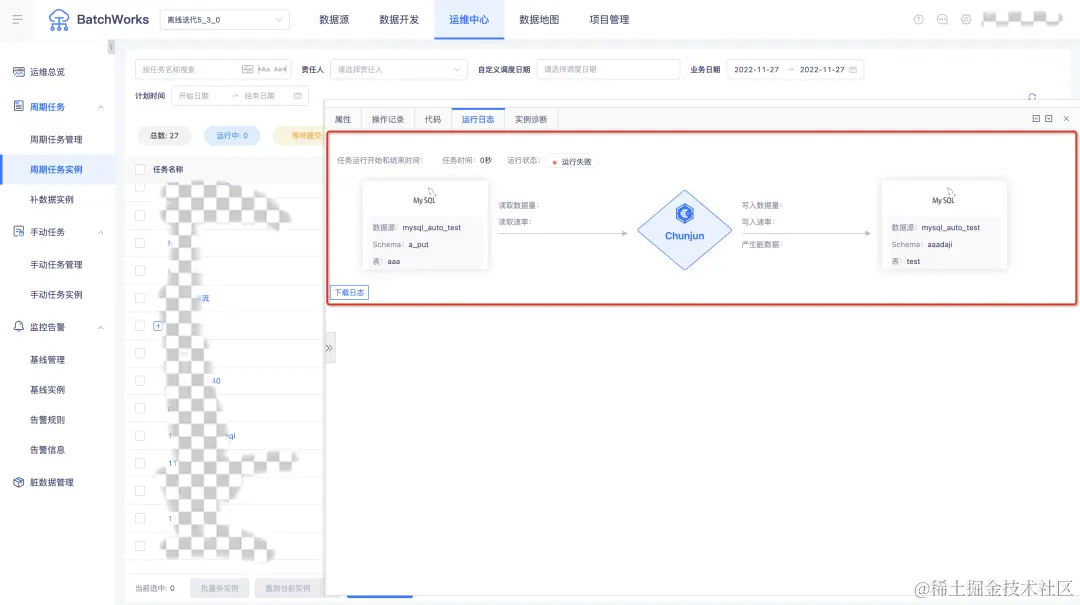This screenshot has width=1080, height=605.
Task: Switch to the 属性 tab
Action: point(343,119)
